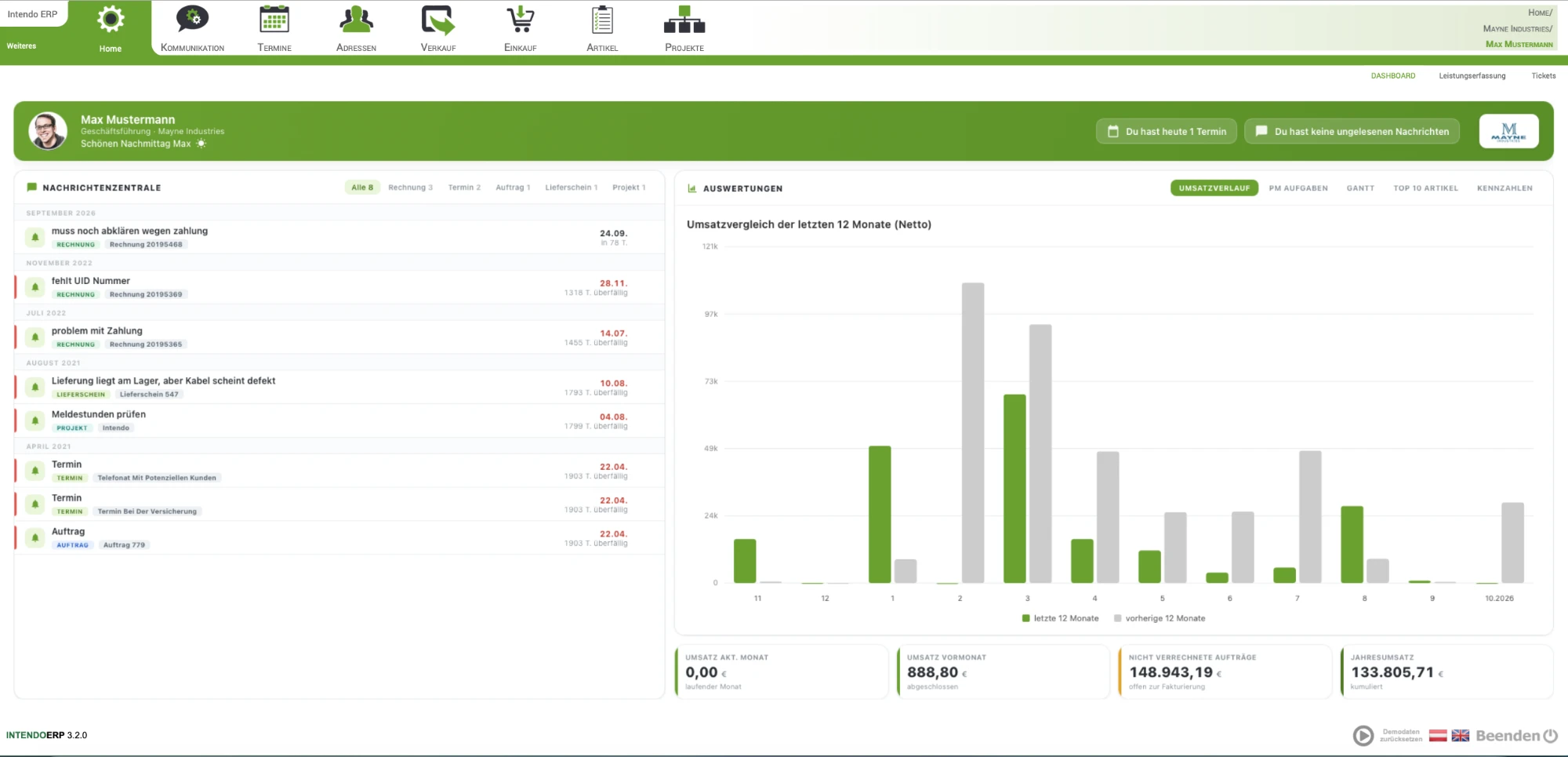Image resolution: width=1568 pixels, height=757 pixels.
Task: Filter messages by 'Termin 2'
Action: pyautogui.click(x=464, y=187)
